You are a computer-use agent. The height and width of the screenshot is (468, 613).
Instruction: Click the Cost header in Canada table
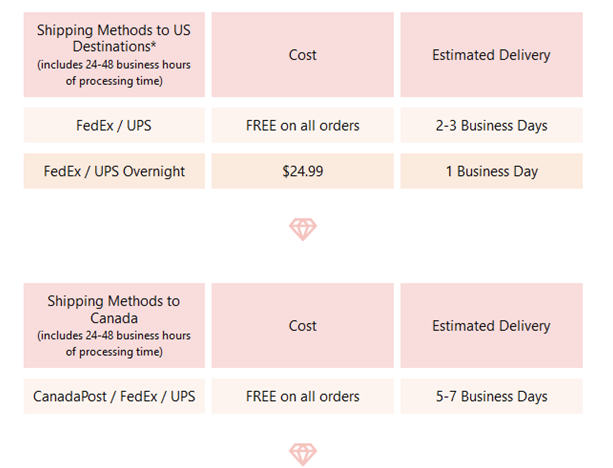(303, 325)
